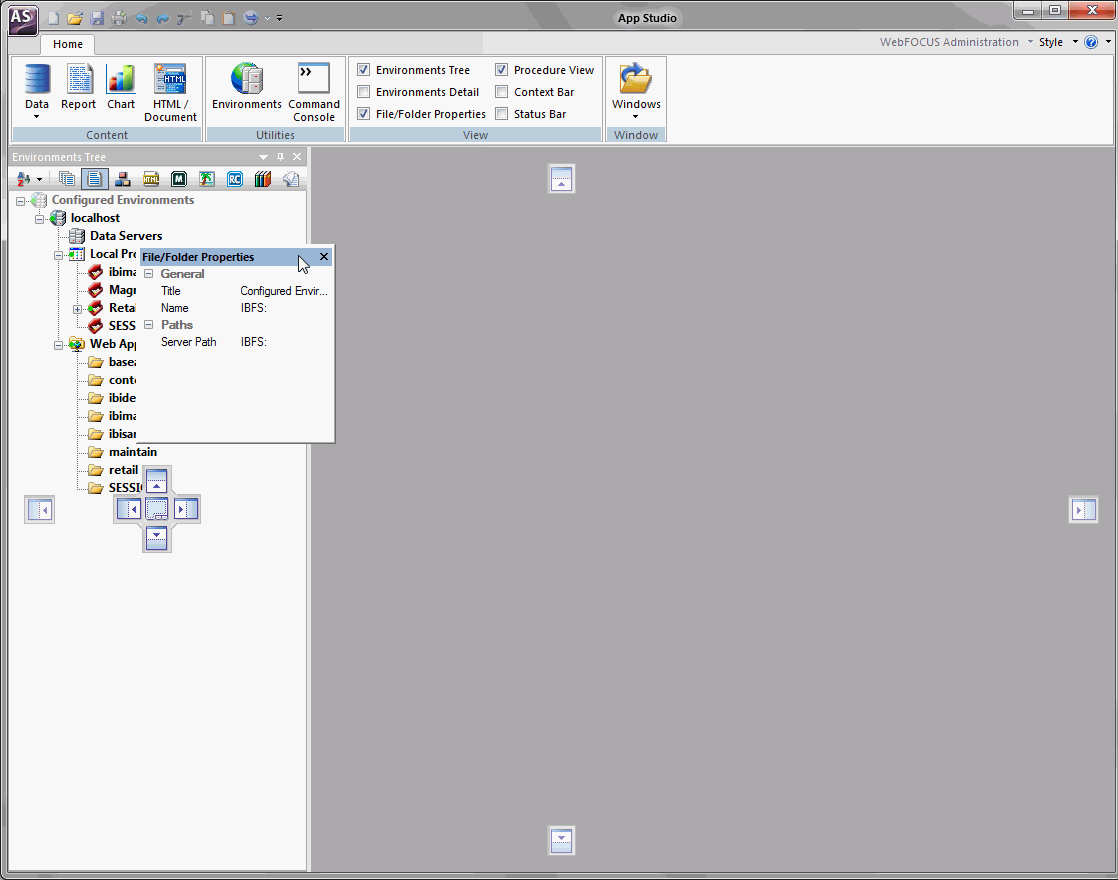This screenshot has width=1118, height=880.
Task: Click the HTML files filter icon
Action: [151, 179]
